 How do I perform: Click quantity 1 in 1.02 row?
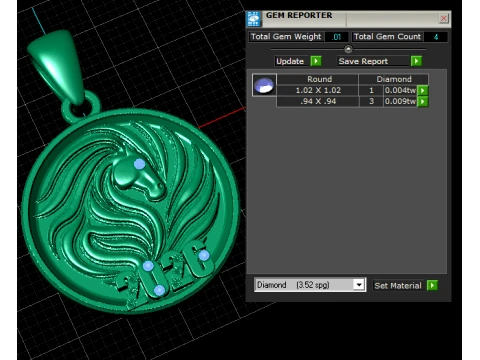371,90
